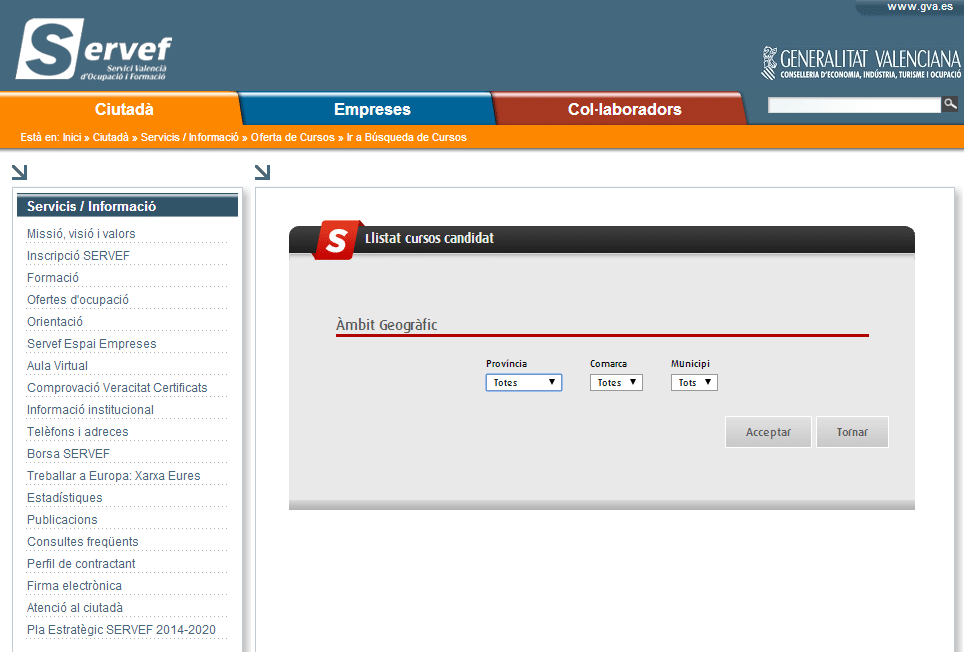Go to Oferta de Cursos breadcrumb
Screen dimensions: 964x652
292,138
